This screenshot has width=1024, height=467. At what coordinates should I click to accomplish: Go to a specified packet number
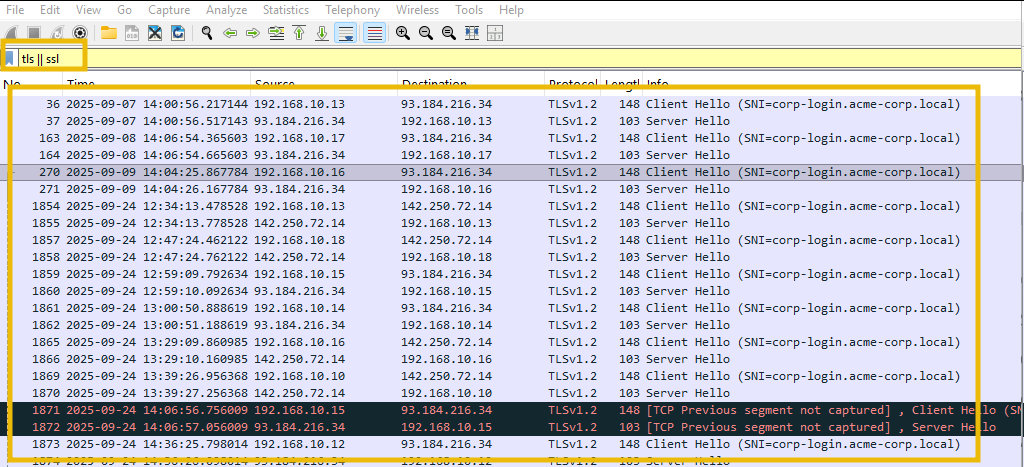point(276,33)
